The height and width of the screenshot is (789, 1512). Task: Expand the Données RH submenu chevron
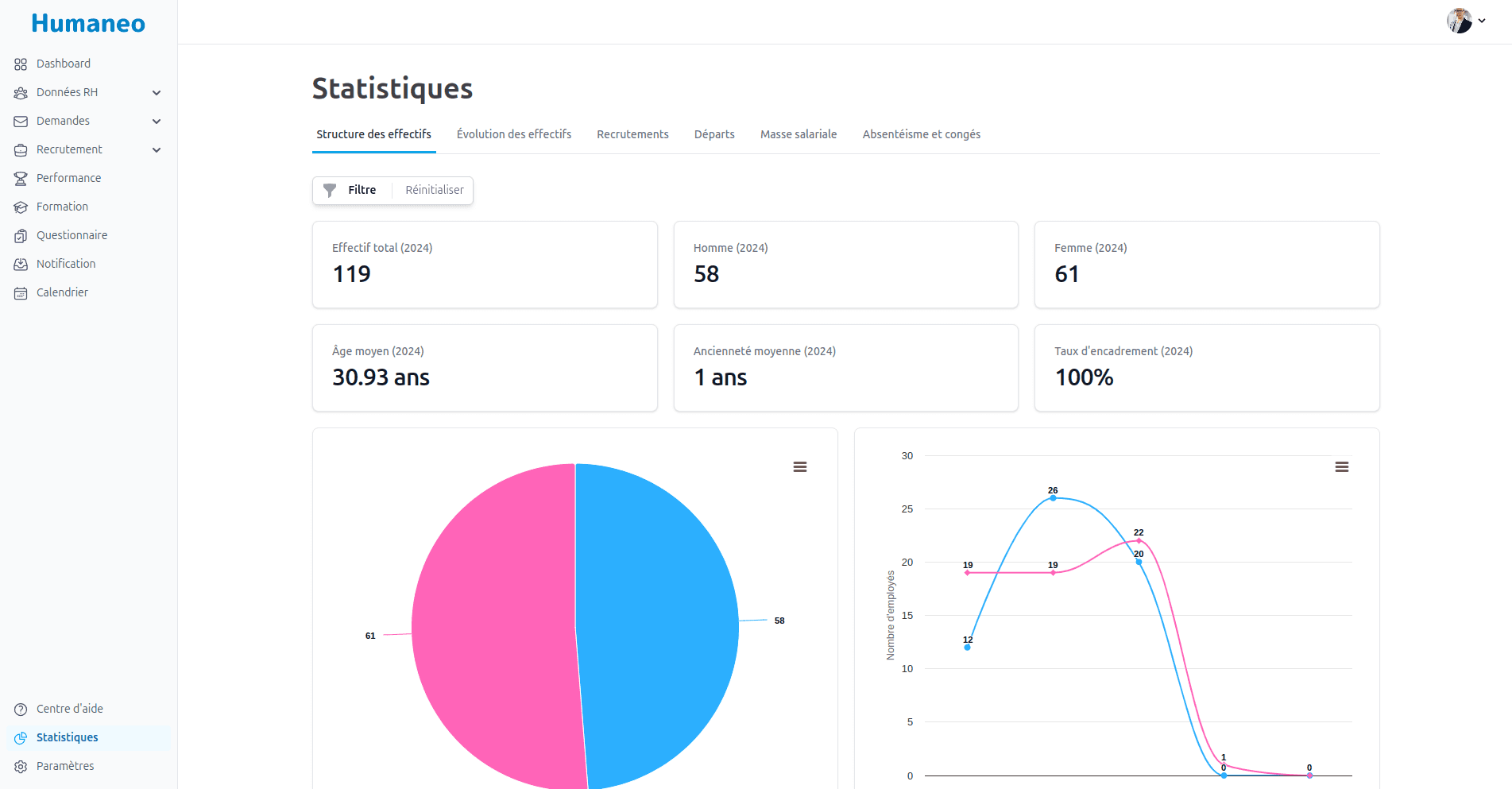tap(157, 93)
